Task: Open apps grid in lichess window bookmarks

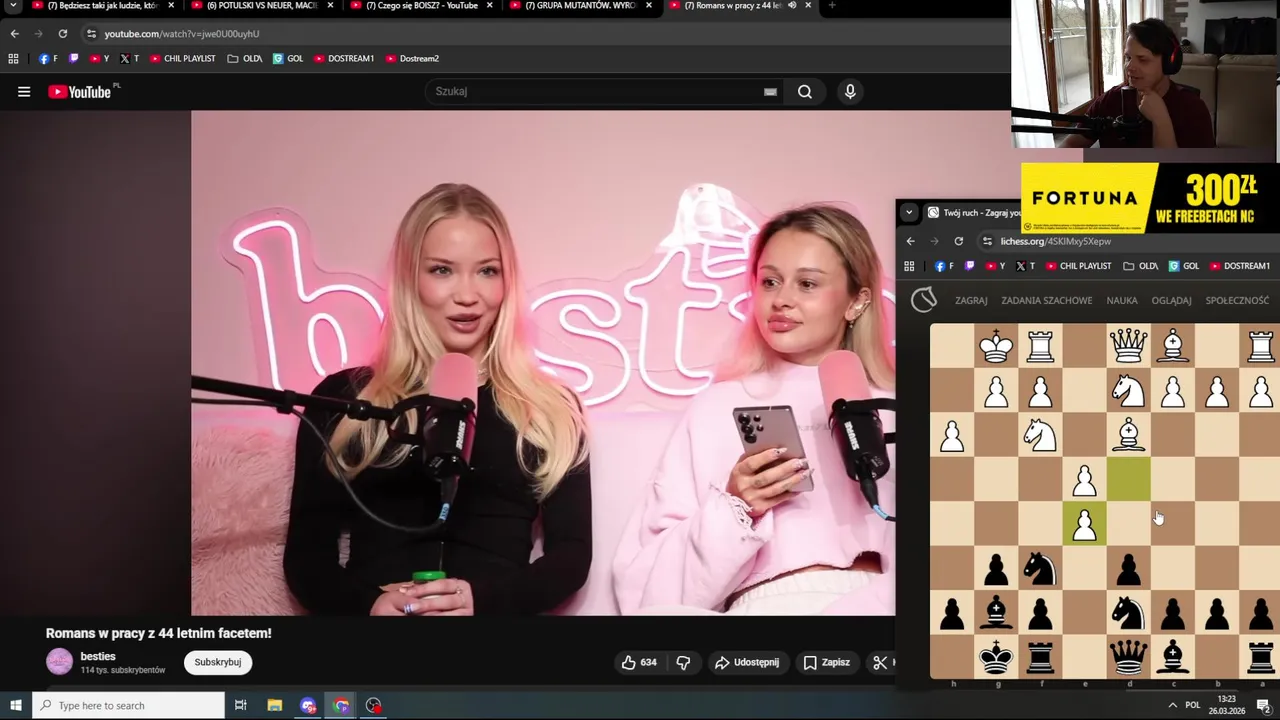Action: pyautogui.click(x=909, y=266)
